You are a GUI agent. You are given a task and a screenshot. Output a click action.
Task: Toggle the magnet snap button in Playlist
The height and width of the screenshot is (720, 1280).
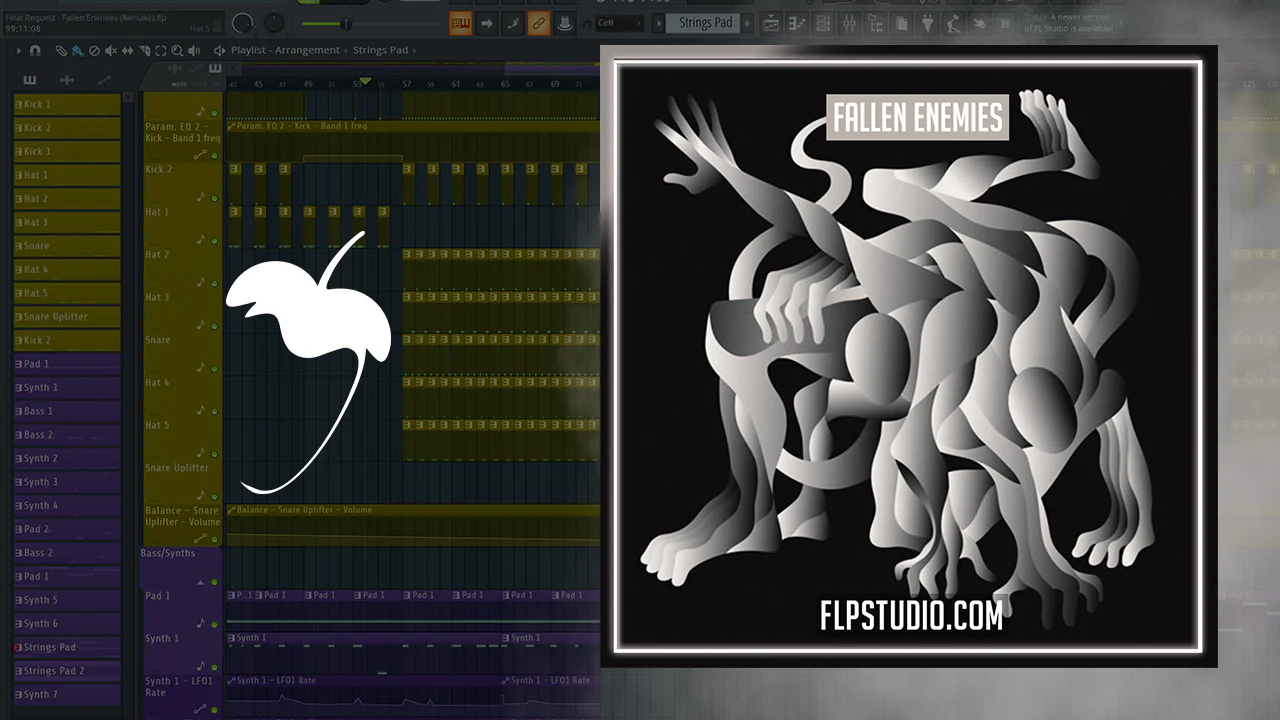pyautogui.click(x=36, y=50)
